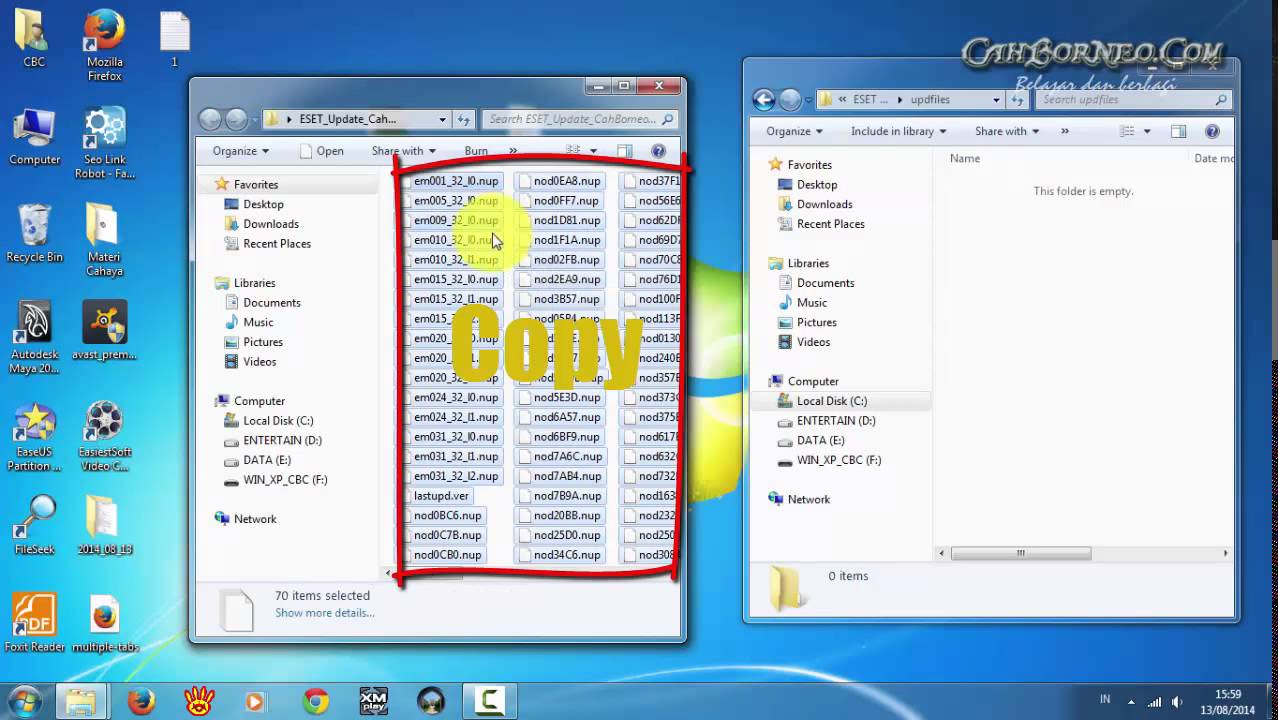This screenshot has height=720, width=1278.
Task: Launch Mozilla Firefox from the desktop
Action: tap(104, 45)
